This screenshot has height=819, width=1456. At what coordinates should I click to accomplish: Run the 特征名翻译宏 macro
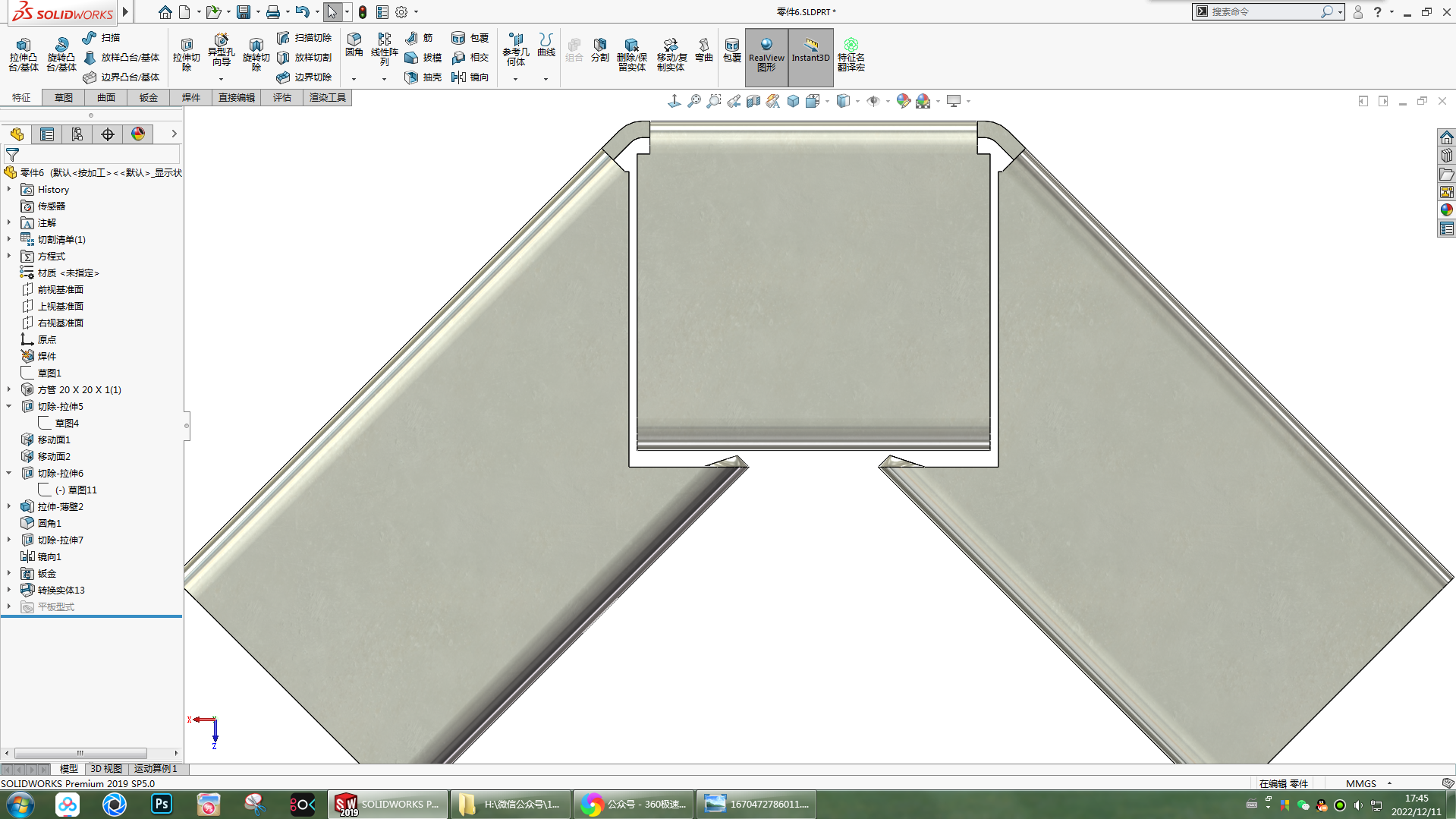click(x=851, y=55)
